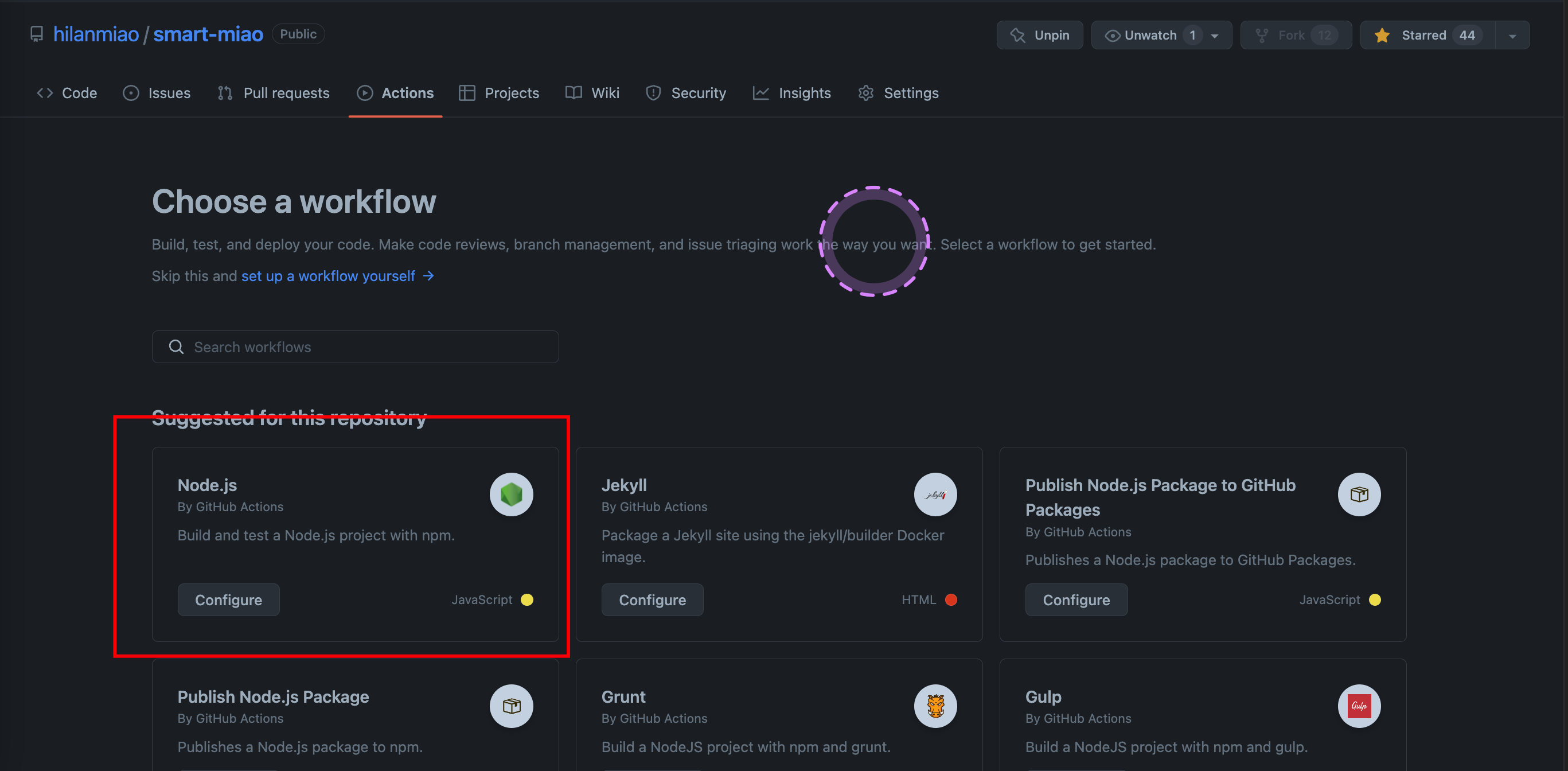1568x771 pixels.
Task: Click the Jekyll card title
Action: [624, 485]
